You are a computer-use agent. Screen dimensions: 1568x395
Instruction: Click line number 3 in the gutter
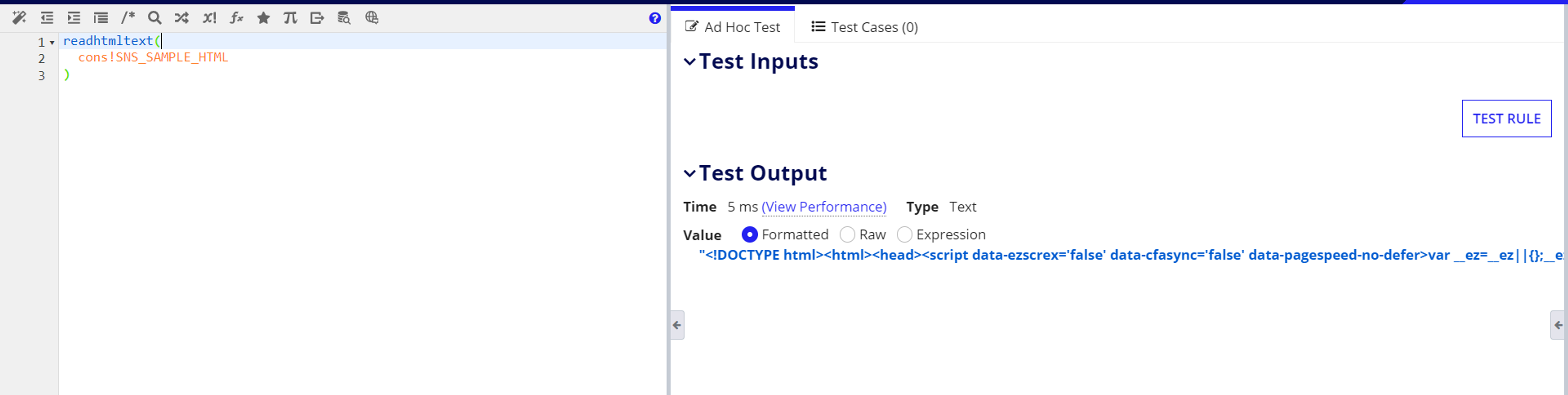click(41, 76)
